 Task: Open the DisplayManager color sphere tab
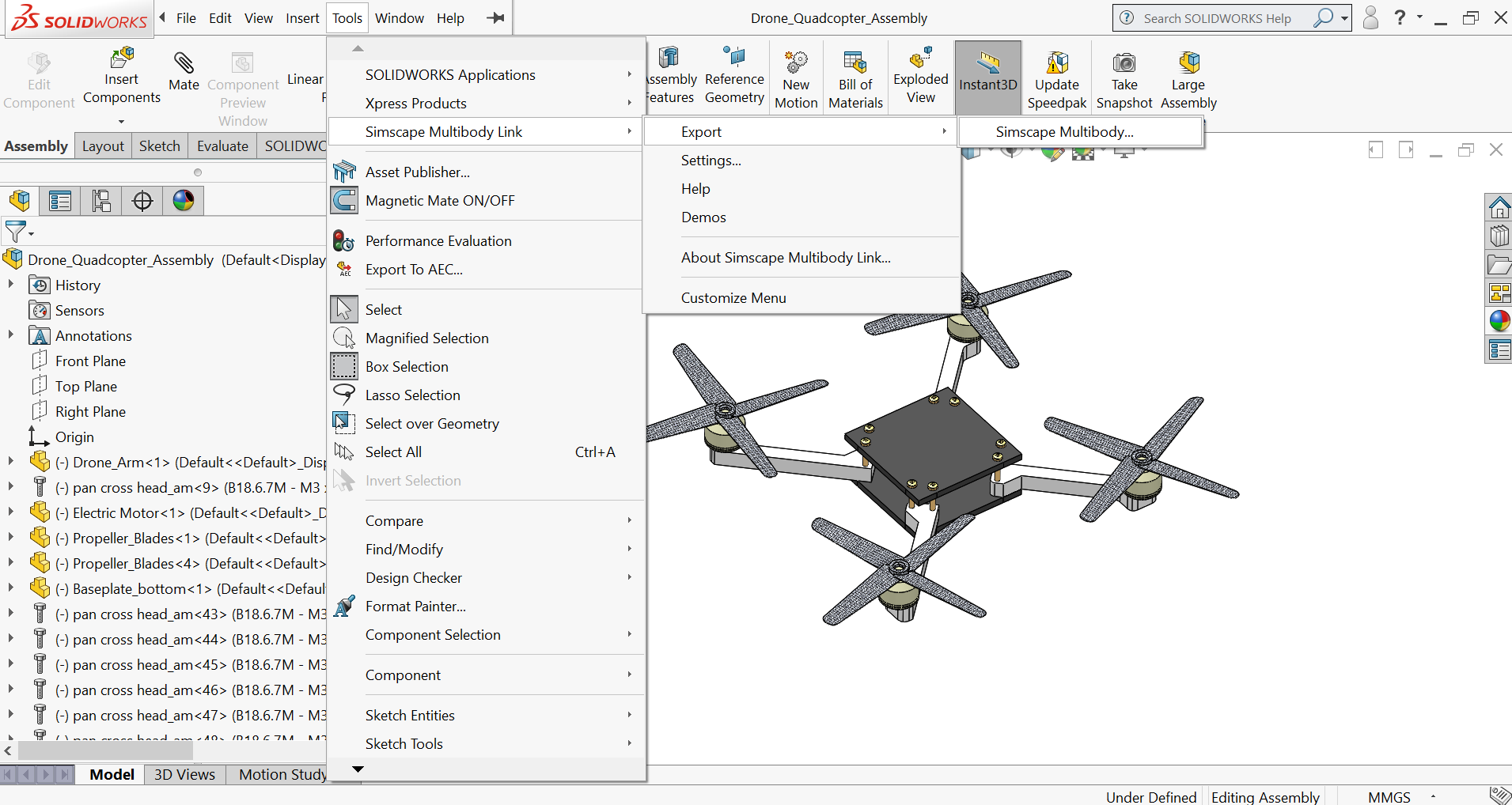click(x=184, y=201)
